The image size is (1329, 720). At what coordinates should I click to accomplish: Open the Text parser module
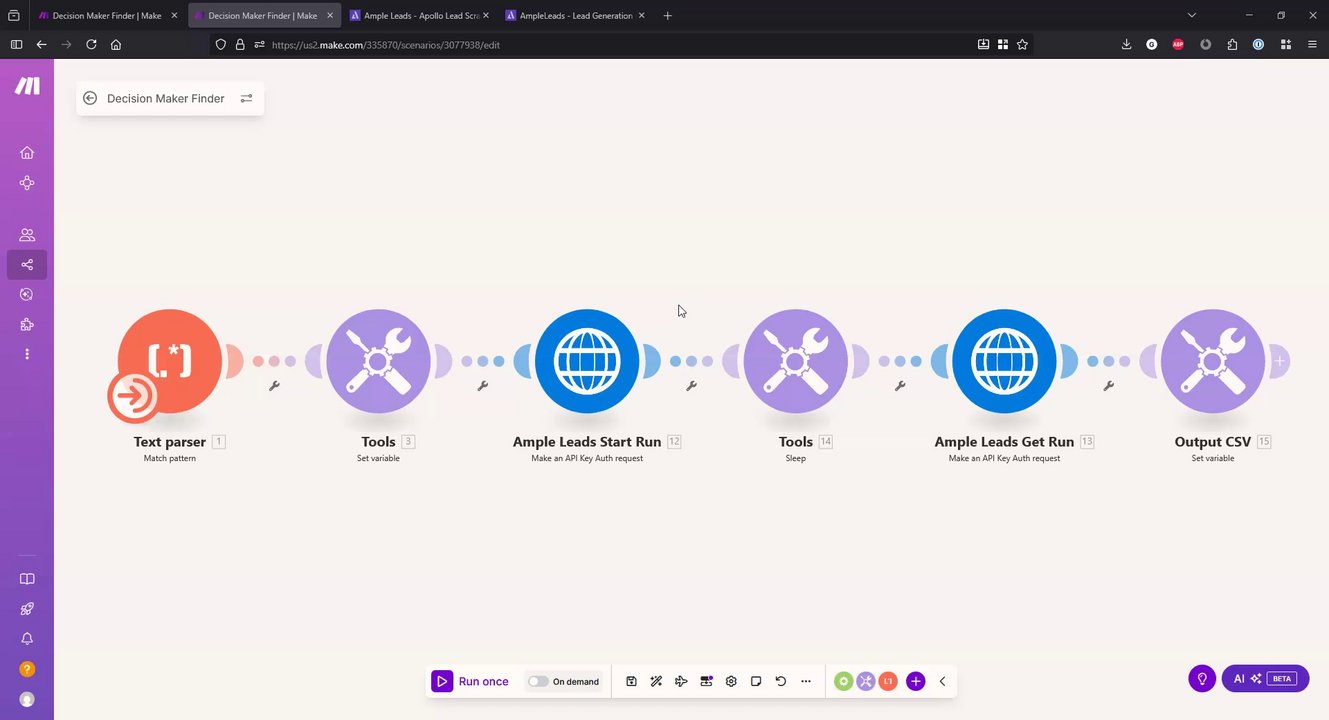coord(170,361)
